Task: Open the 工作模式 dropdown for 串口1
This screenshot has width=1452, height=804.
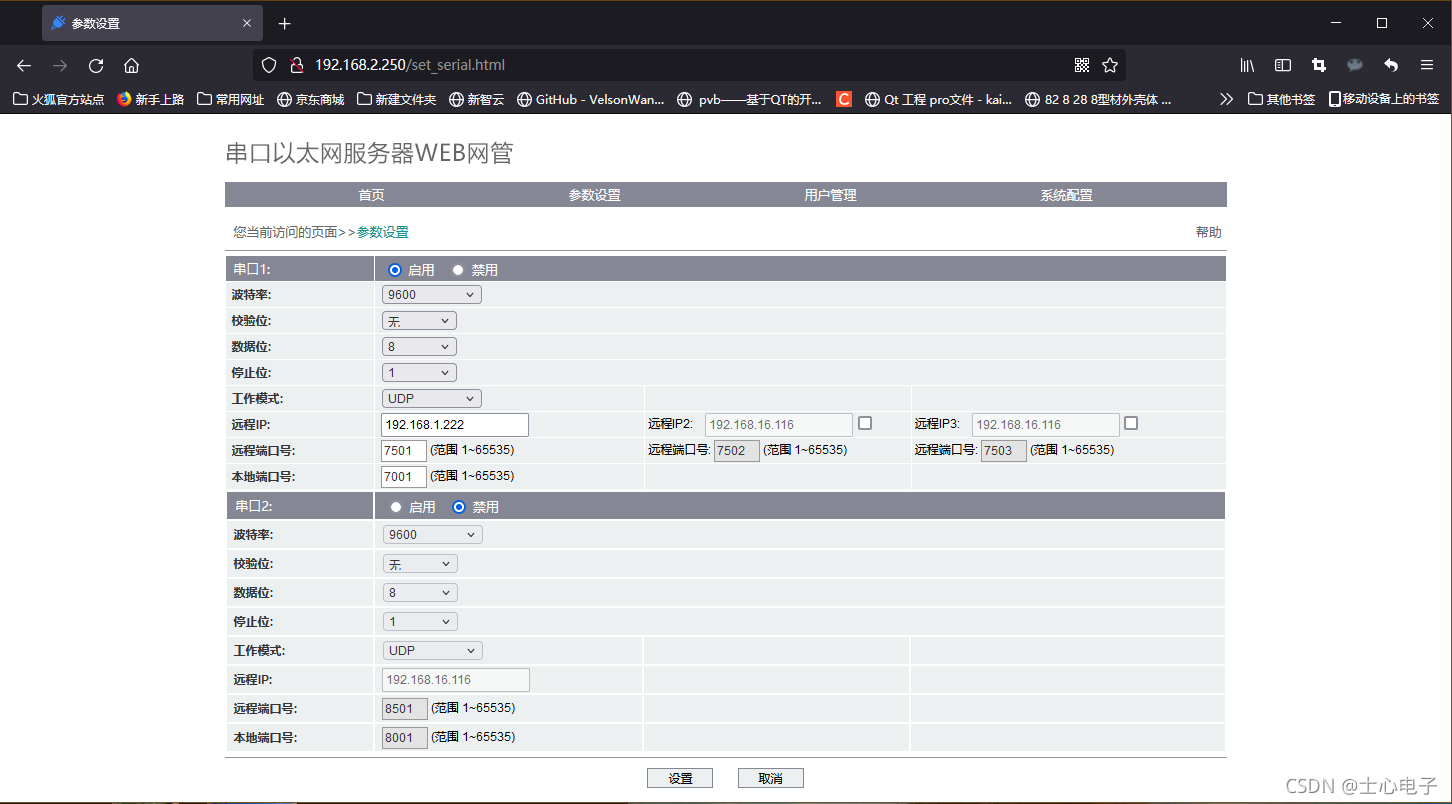Action: (431, 397)
